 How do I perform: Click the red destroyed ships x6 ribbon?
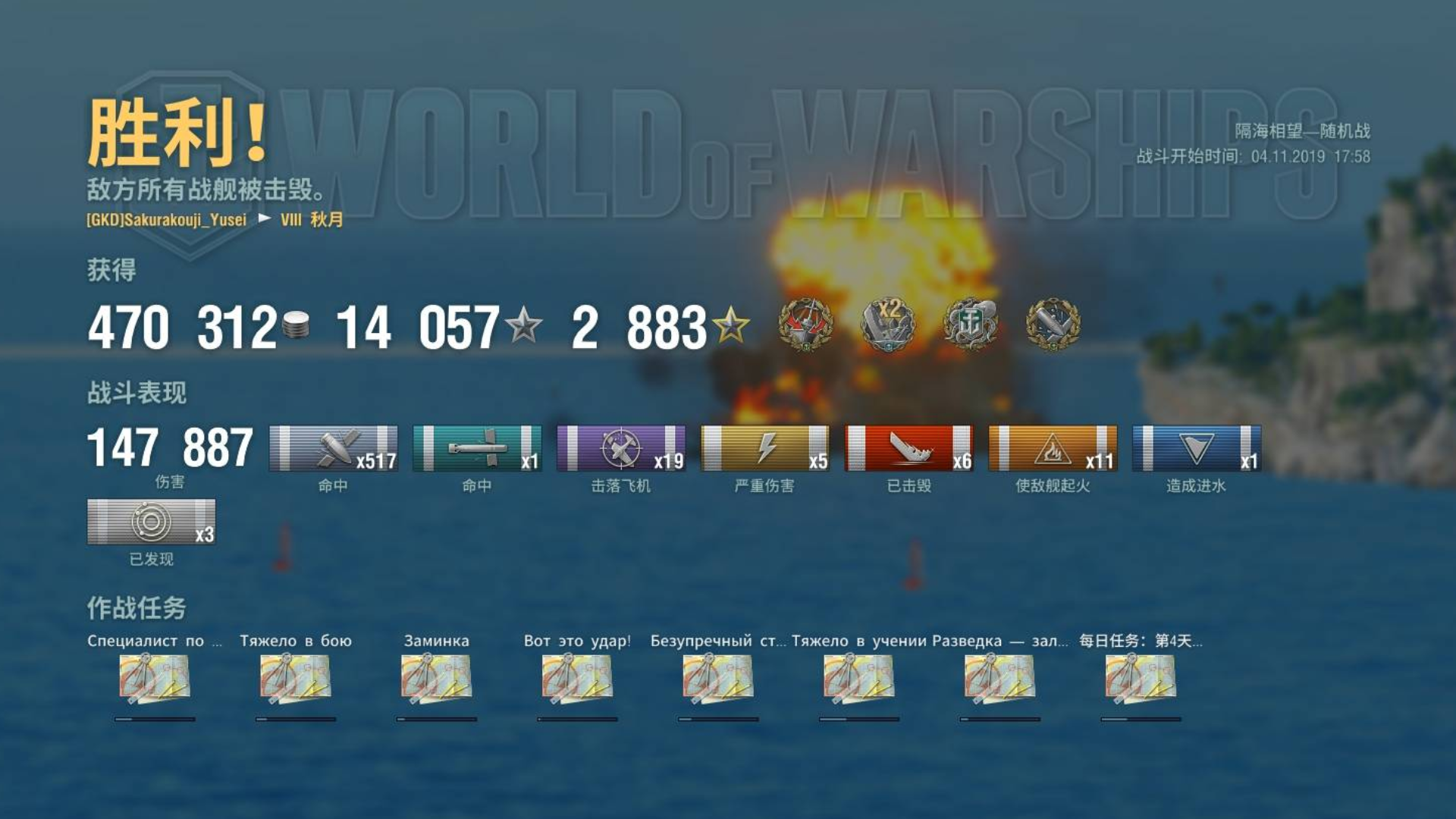point(908,448)
